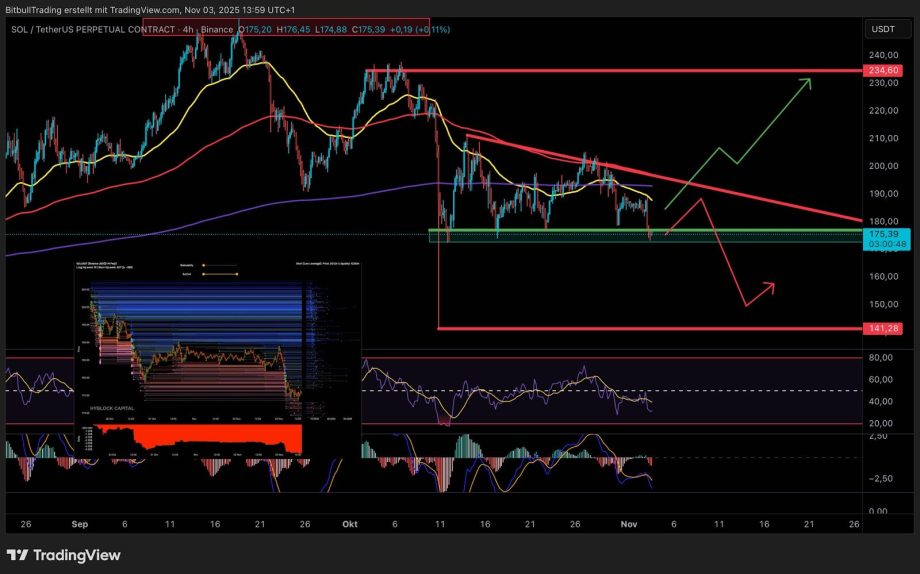This screenshot has height=574, width=920.
Task: Click the 20,00 RSI axis value
Action: 880,423
